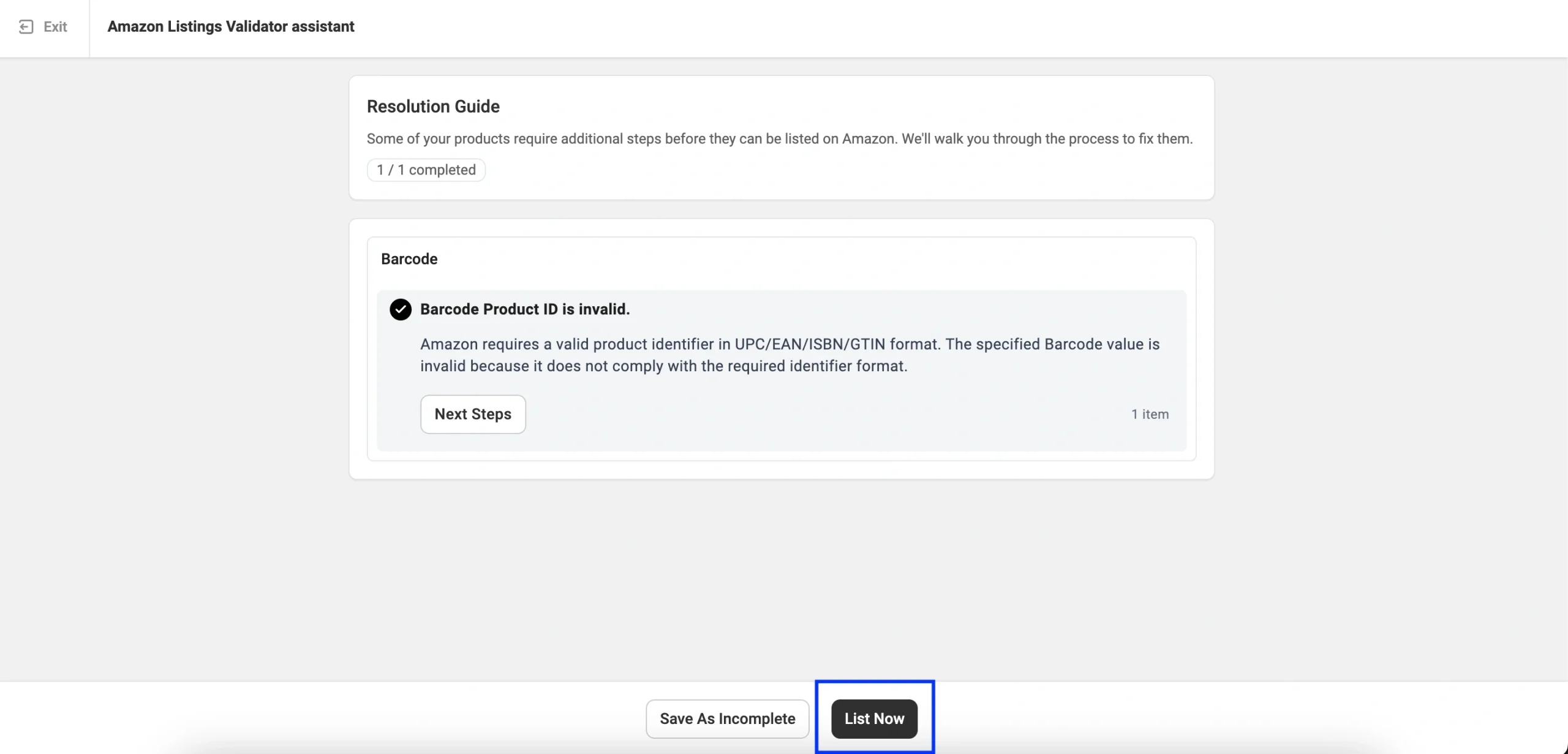This screenshot has width=1568, height=754.
Task: Click the '1 / 1 completed' badge
Action: click(x=426, y=170)
